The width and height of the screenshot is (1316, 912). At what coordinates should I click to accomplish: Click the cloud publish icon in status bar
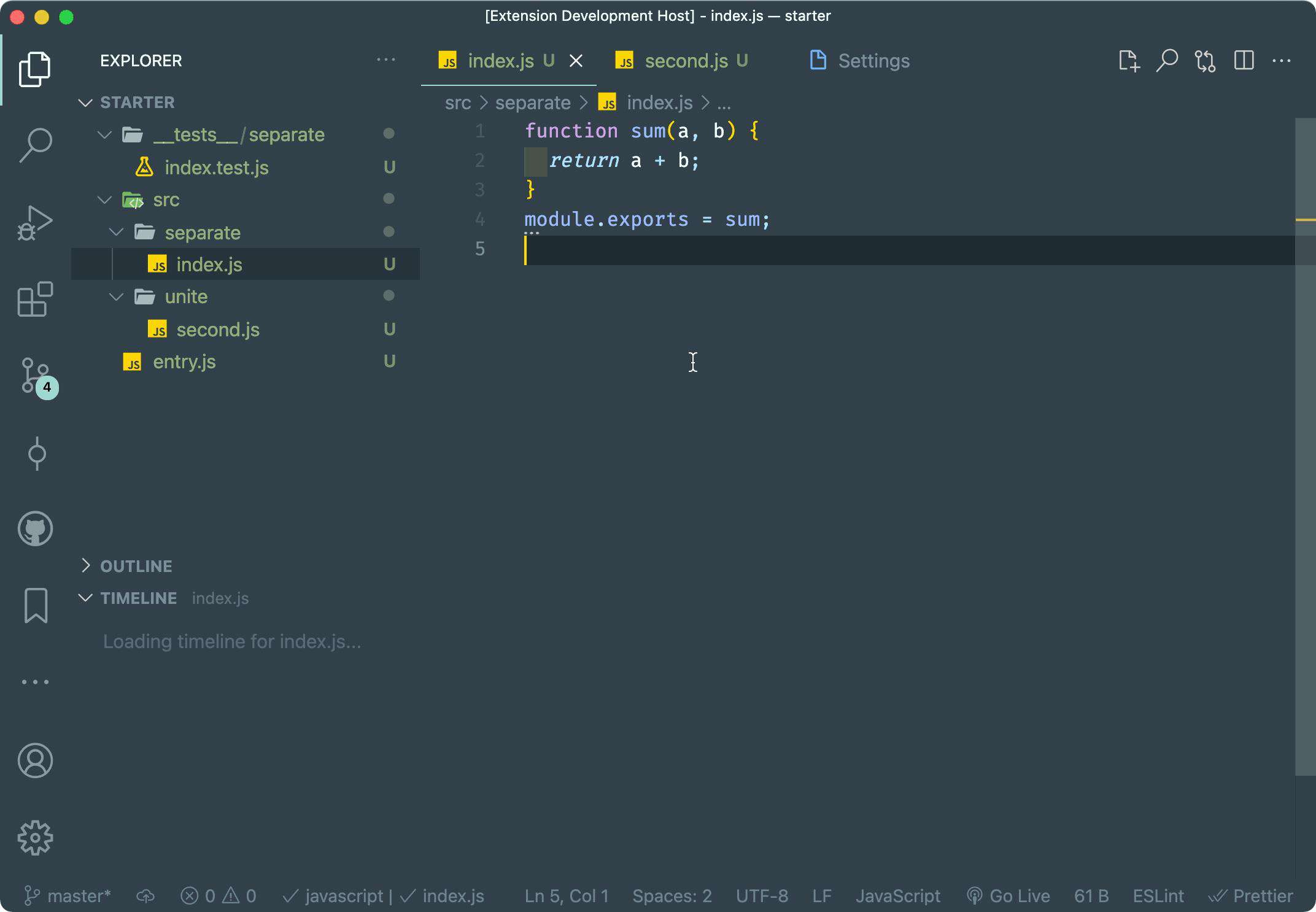pyautogui.click(x=145, y=896)
